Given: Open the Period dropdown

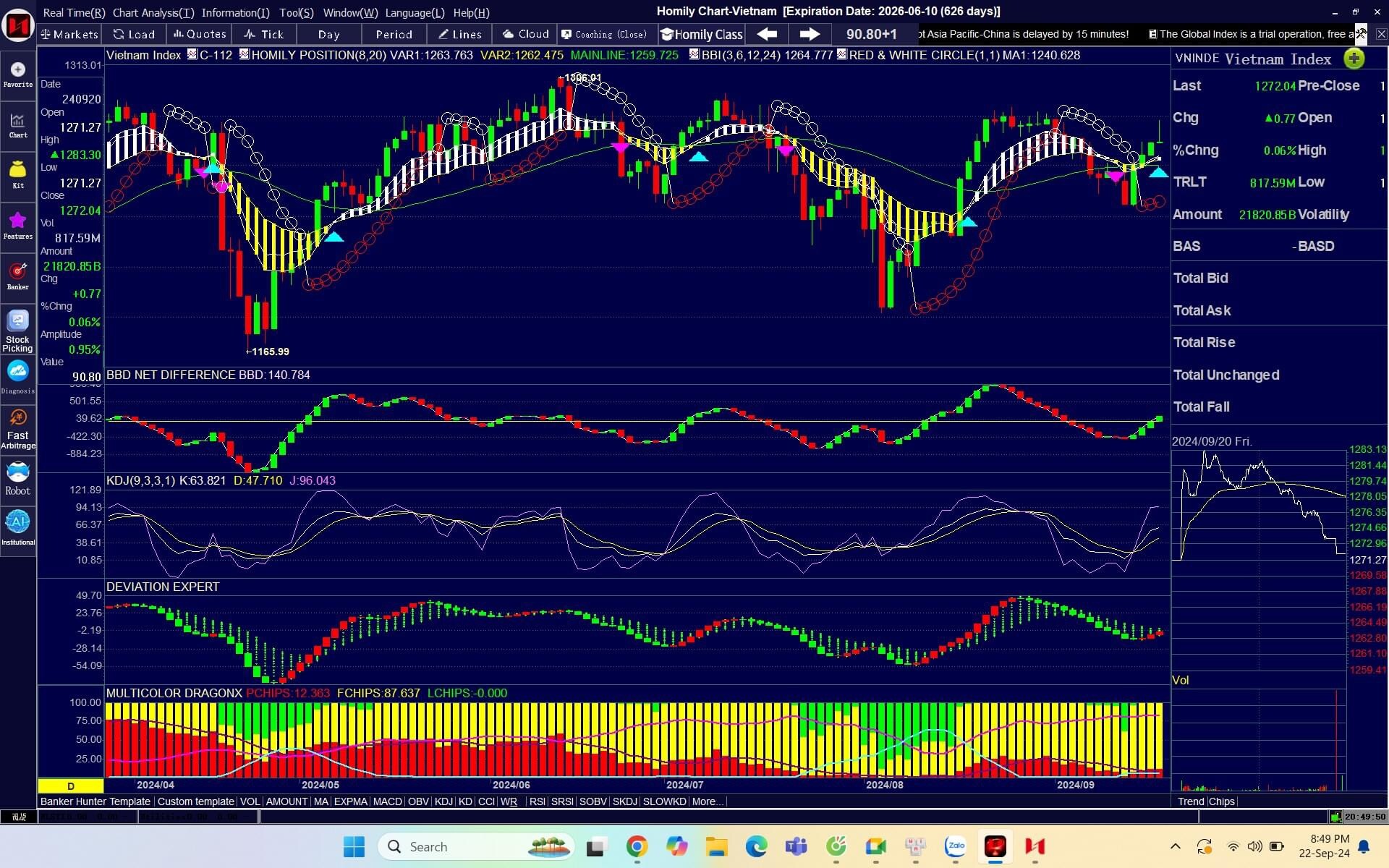Looking at the screenshot, I should coord(394,34).
